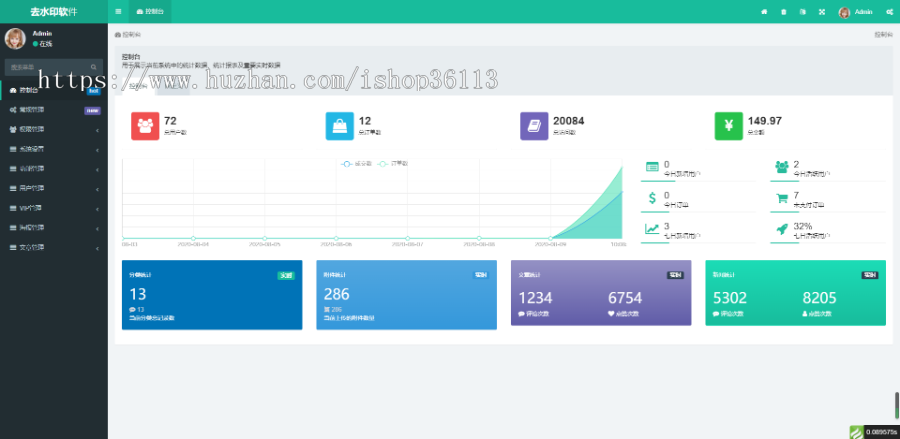
Task: Click the dark badge on the purple 1234 card
Action: tap(675, 275)
